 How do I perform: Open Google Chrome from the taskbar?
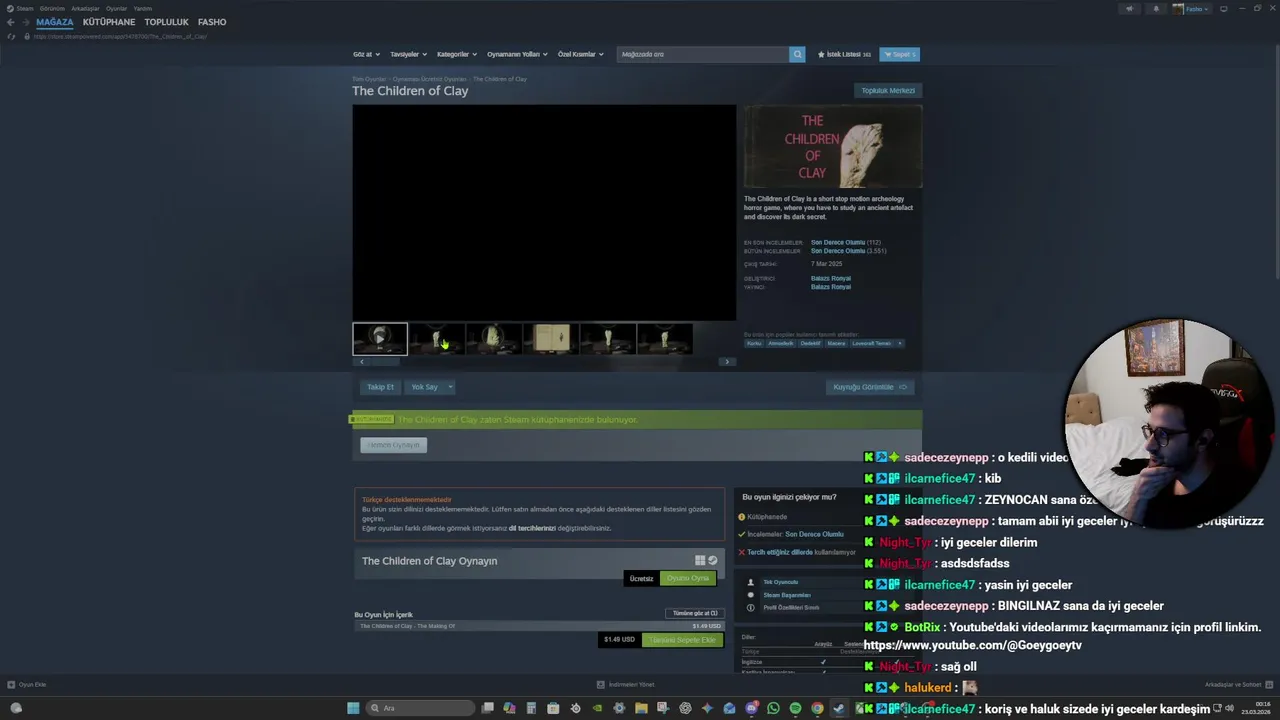(x=817, y=708)
